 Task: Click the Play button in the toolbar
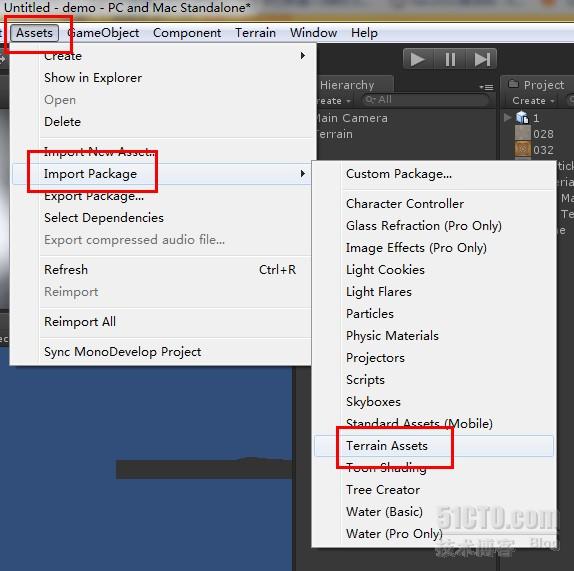coord(418,59)
